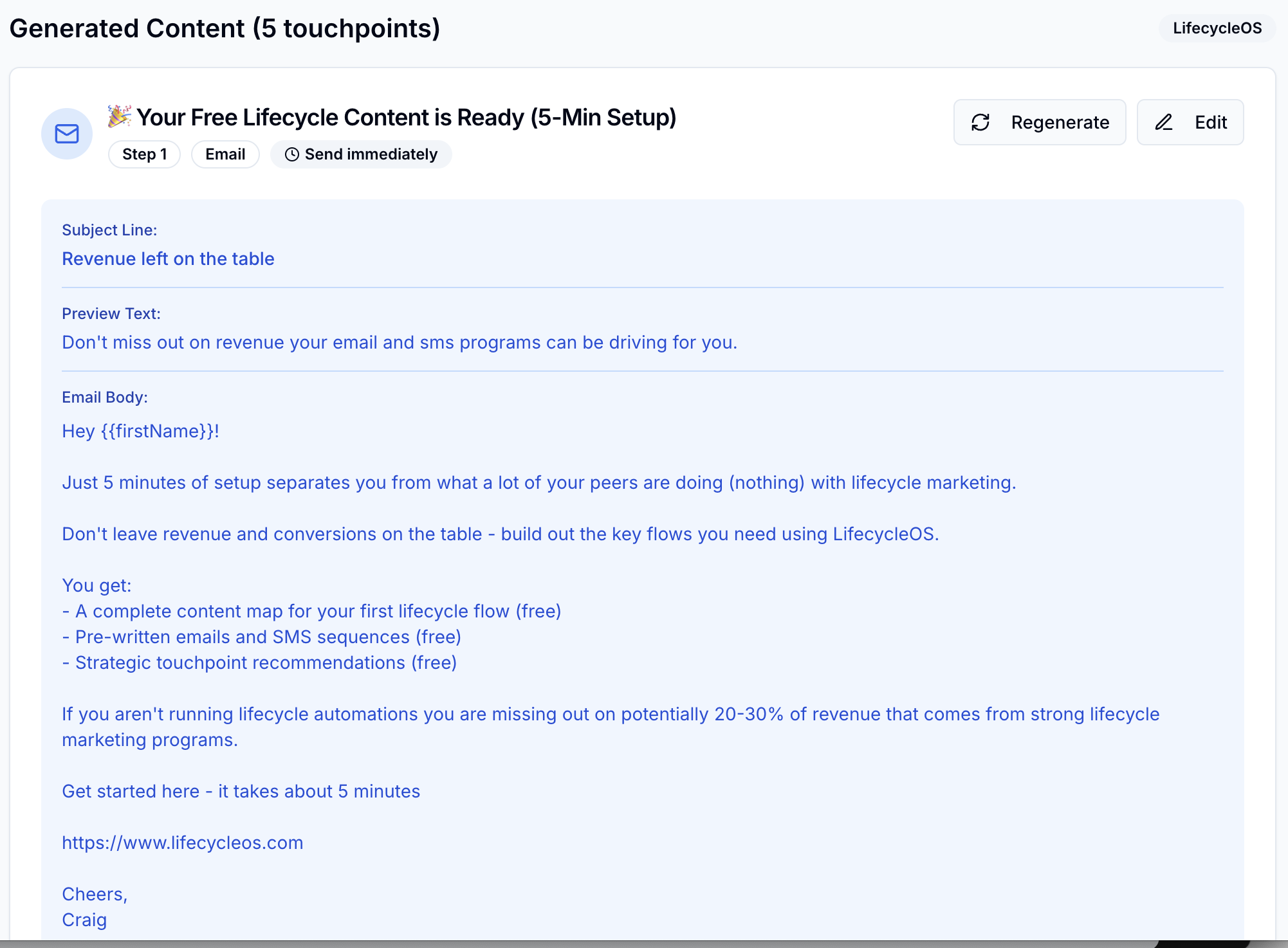Image resolution: width=1288 pixels, height=948 pixels.
Task: Click the party popper emoji in title
Action: click(120, 116)
